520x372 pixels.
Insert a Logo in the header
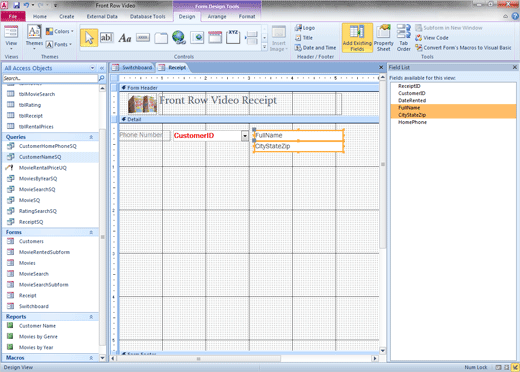coord(305,28)
